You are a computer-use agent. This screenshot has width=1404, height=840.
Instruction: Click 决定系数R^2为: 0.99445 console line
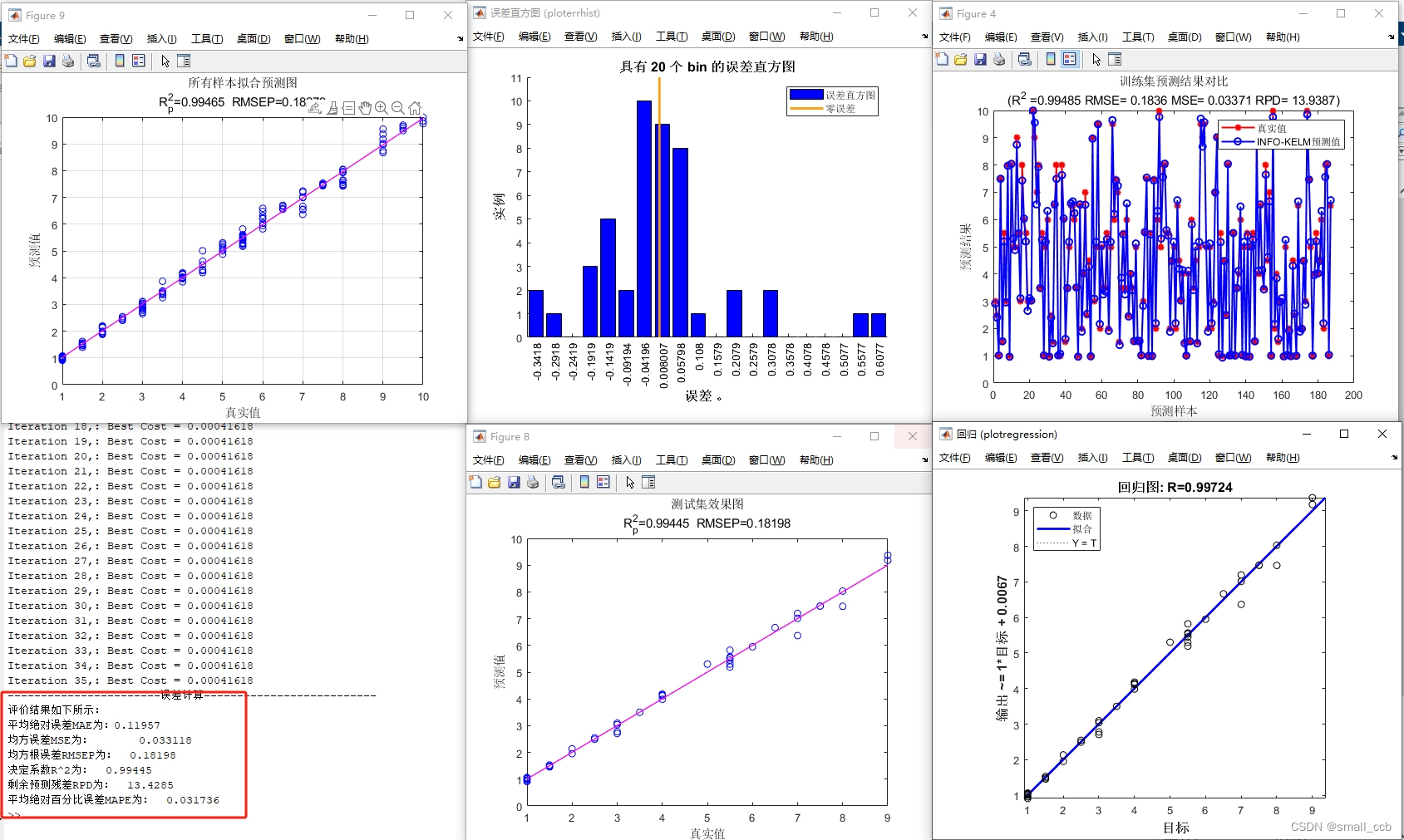coord(80,770)
